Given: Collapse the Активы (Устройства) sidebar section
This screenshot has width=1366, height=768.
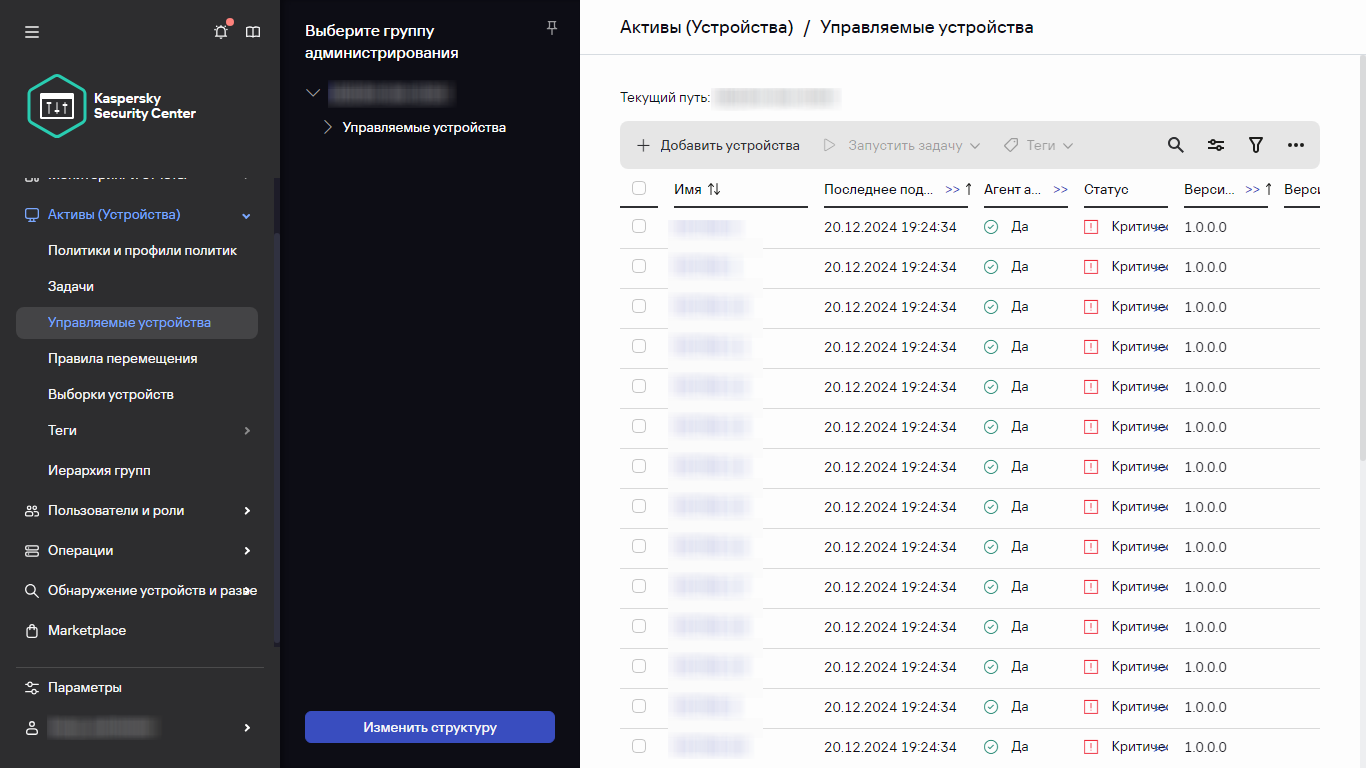Looking at the screenshot, I should 245,214.
